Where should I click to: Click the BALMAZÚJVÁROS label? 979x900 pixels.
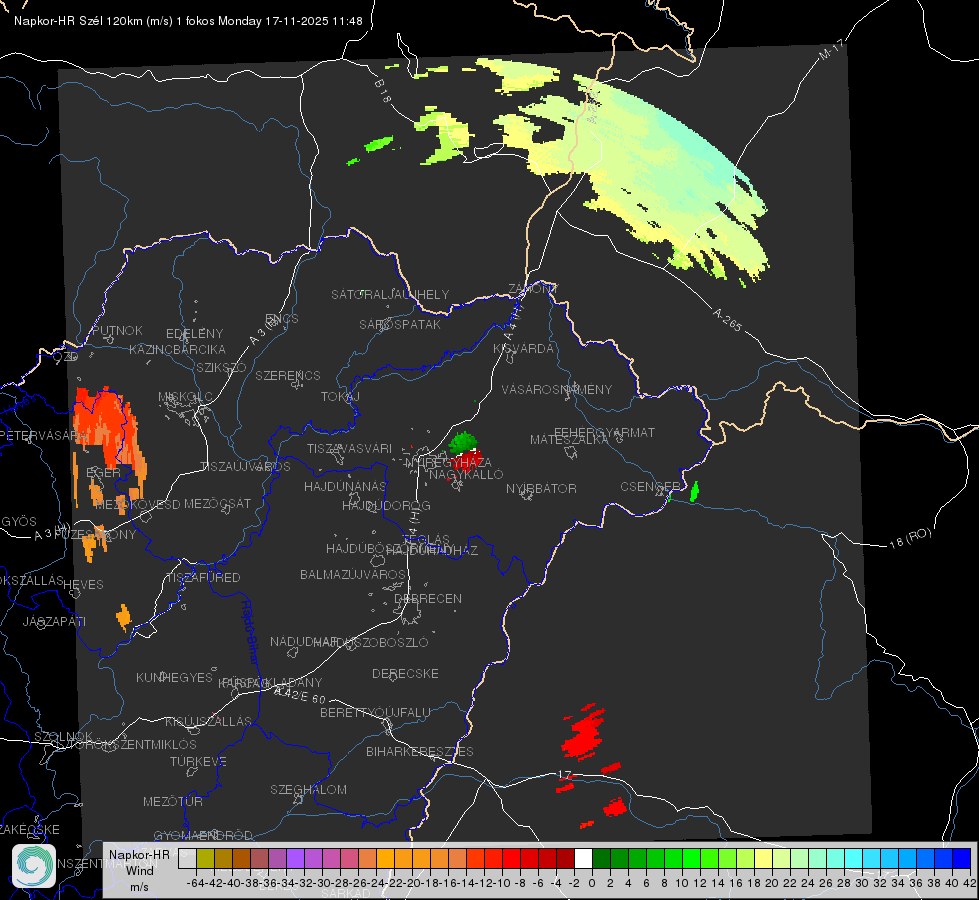click(x=353, y=574)
